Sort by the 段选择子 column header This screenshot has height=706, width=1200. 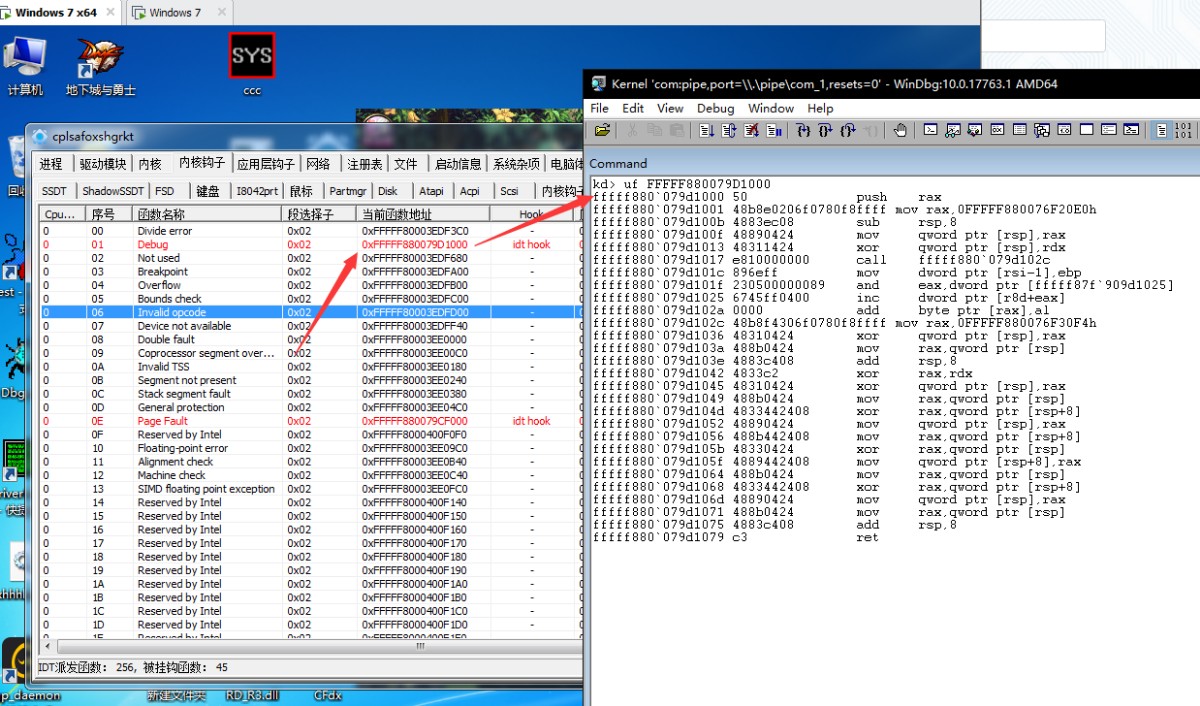[x=319, y=214]
